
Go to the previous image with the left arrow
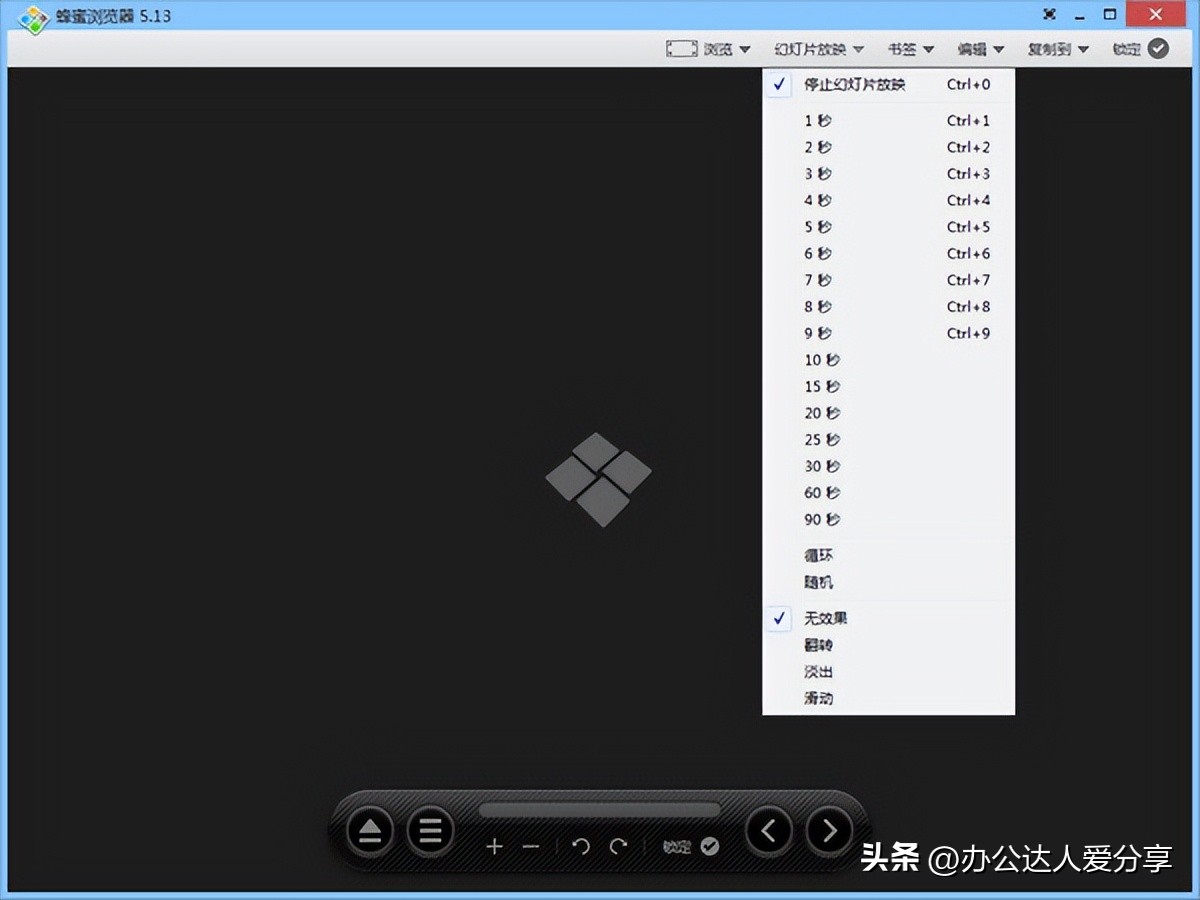coord(768,830)
